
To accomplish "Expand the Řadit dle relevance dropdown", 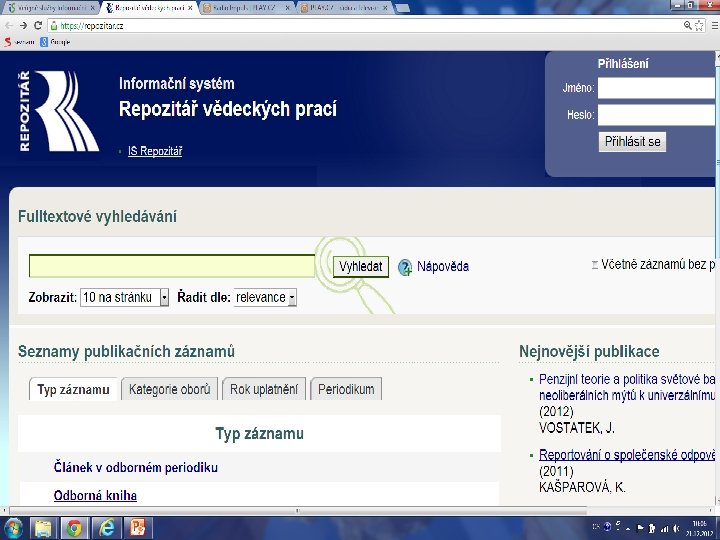I will click(x=265, y=298).
